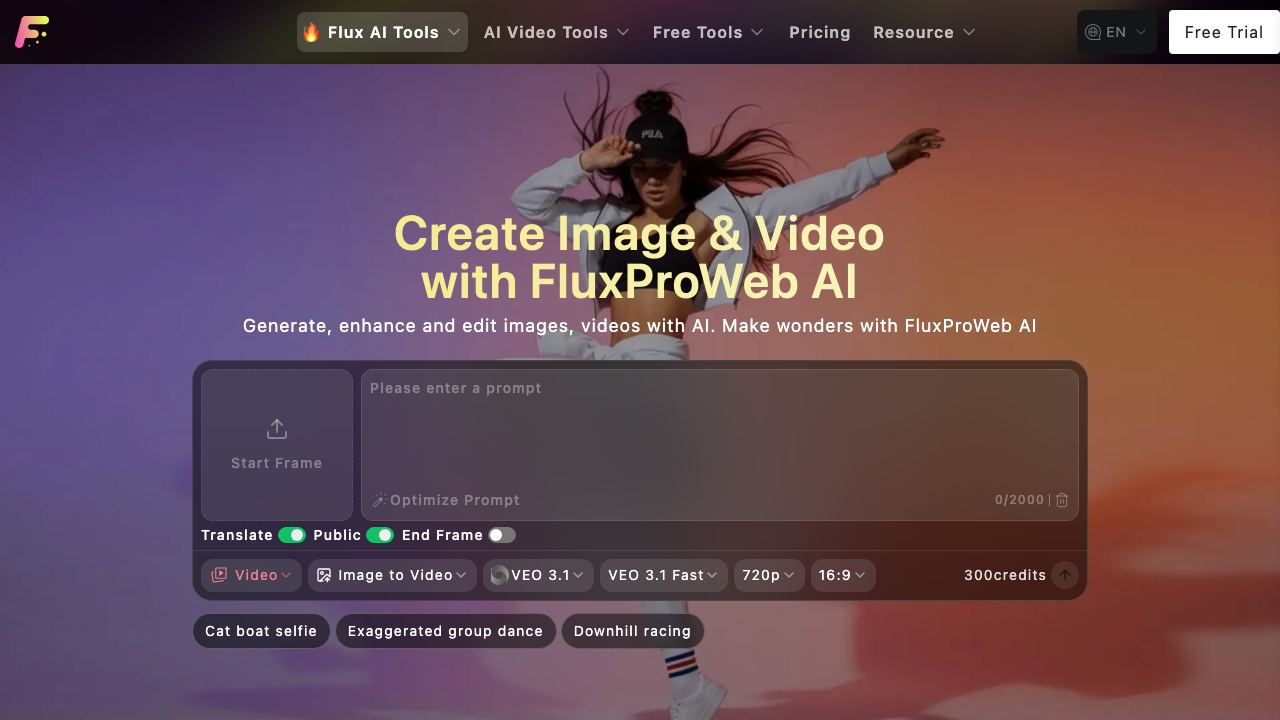Open the Flux AI Tools menu
This screenshot has height=720, width=1280.
coord(382,32)
